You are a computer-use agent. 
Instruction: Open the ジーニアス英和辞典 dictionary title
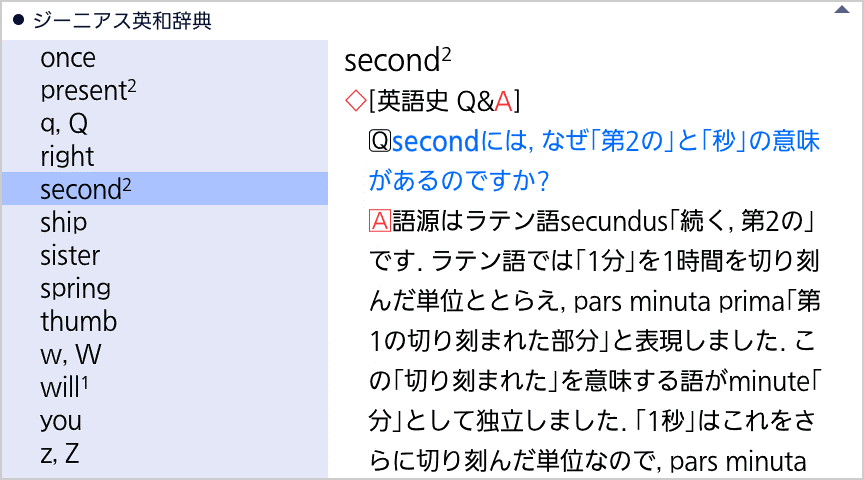coord(122,21)
